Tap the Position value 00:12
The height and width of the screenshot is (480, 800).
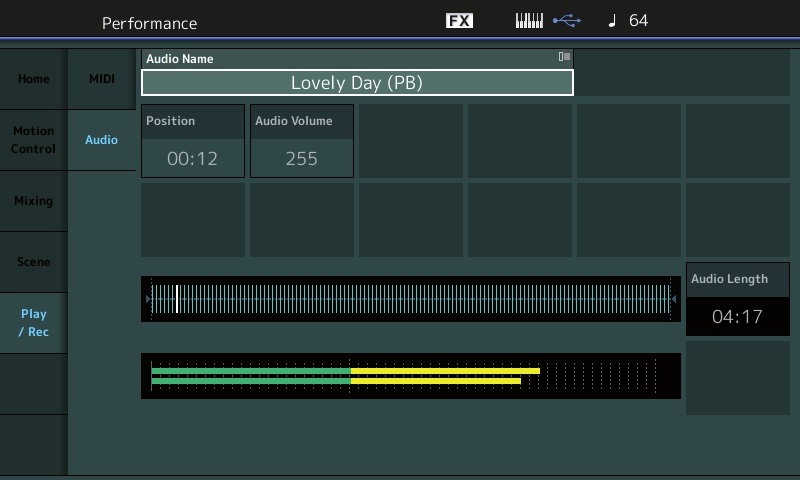click(x=193, y=158)
